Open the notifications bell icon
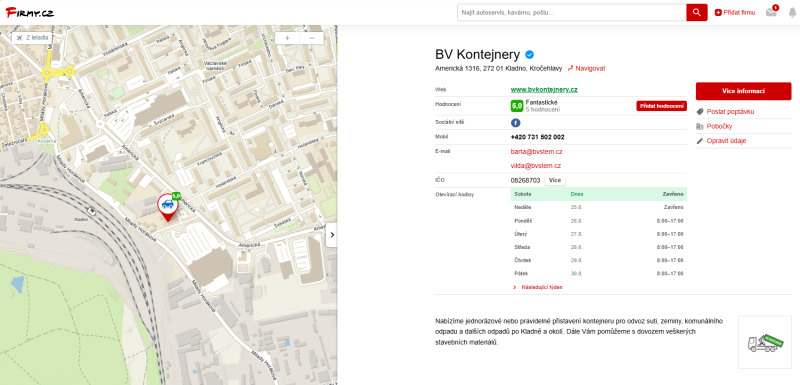The image size is (800, 385). coord(792,13)
